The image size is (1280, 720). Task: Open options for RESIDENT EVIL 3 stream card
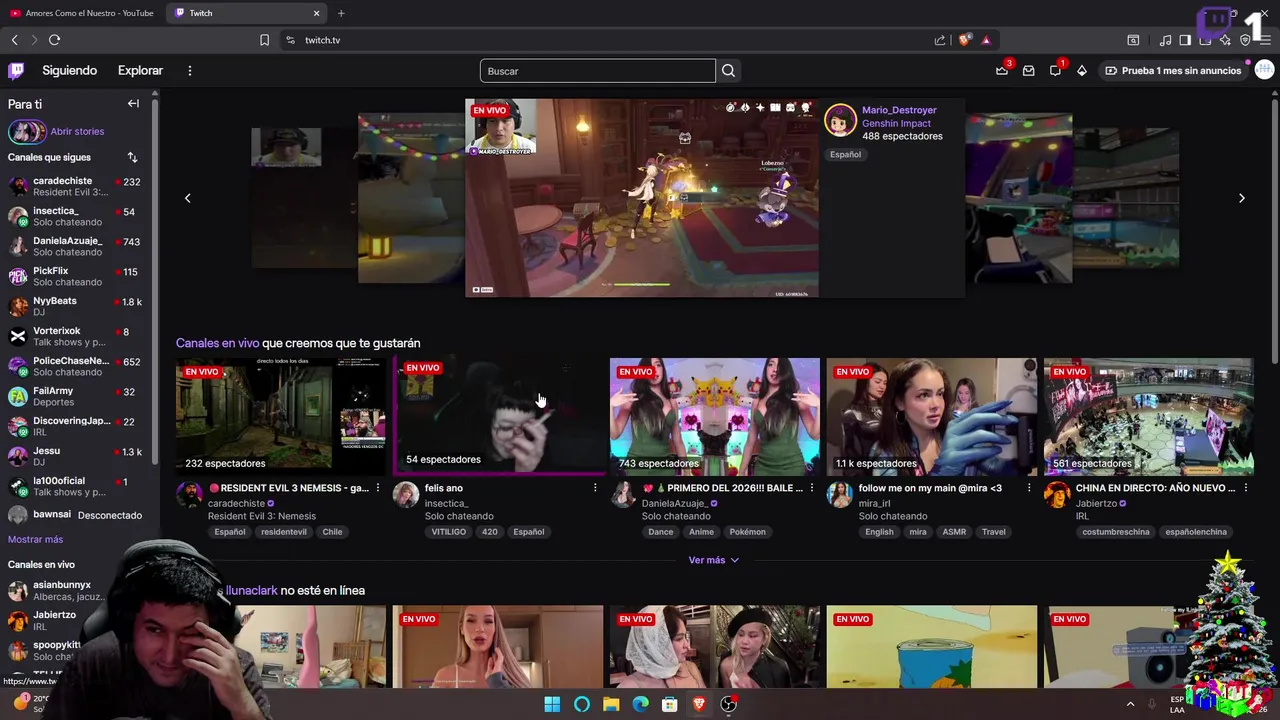[378, 488]
